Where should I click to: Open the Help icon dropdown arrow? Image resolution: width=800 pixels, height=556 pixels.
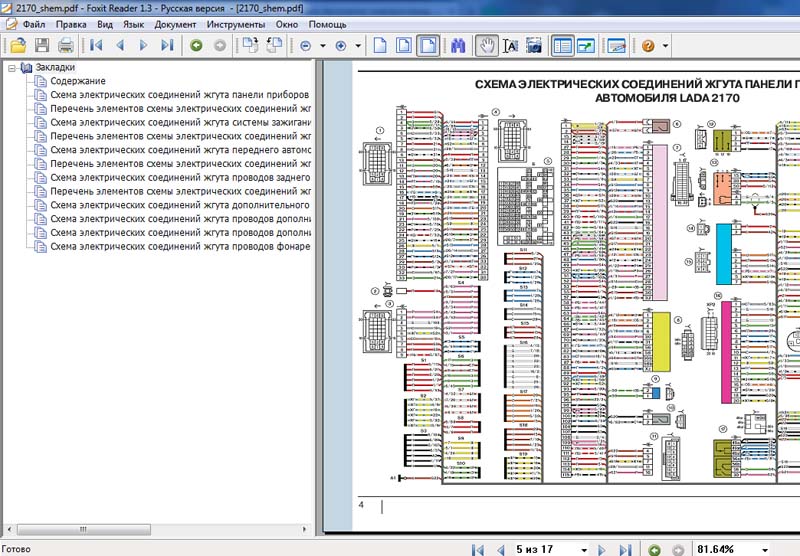[665, 46]
